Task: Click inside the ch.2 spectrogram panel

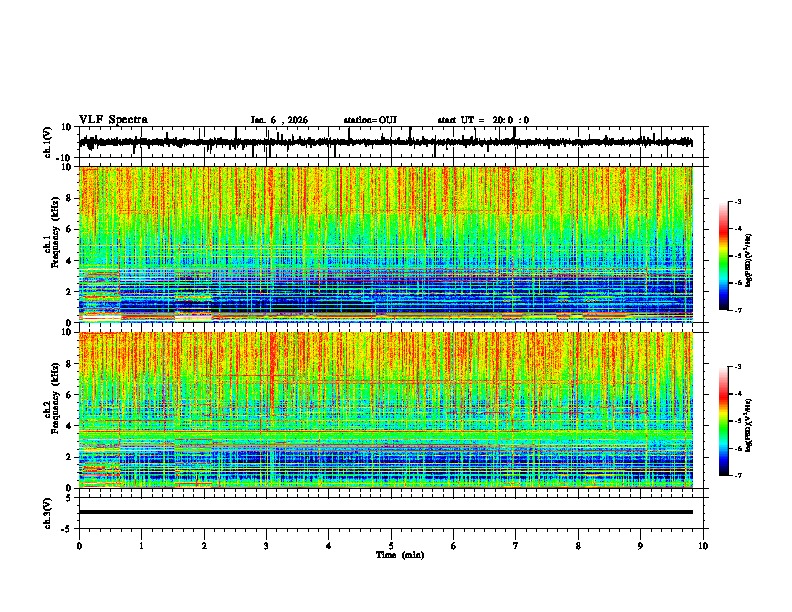Action: (385, 410)
